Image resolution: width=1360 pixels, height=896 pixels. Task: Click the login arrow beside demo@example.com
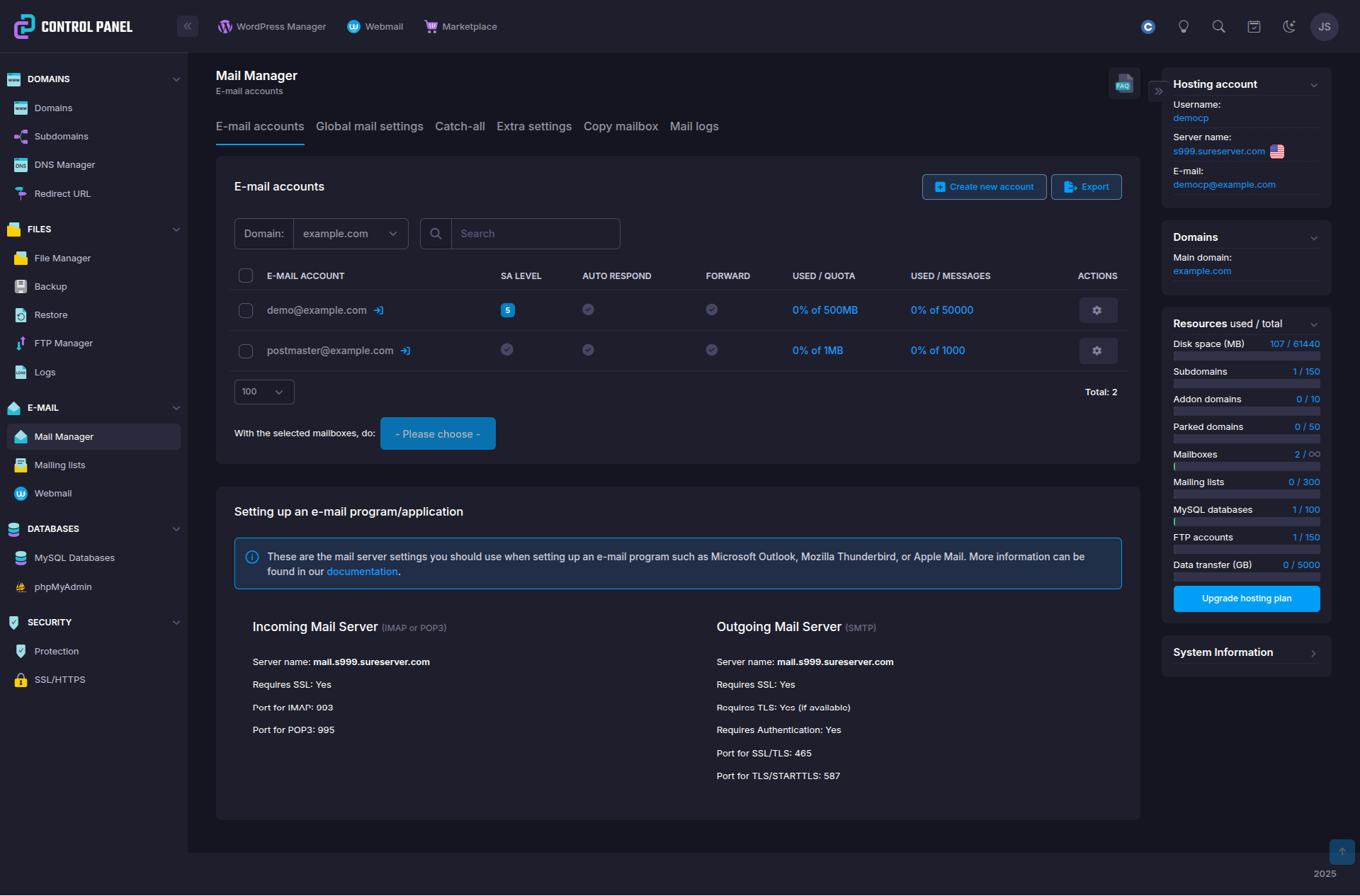(x=379, y=310)
